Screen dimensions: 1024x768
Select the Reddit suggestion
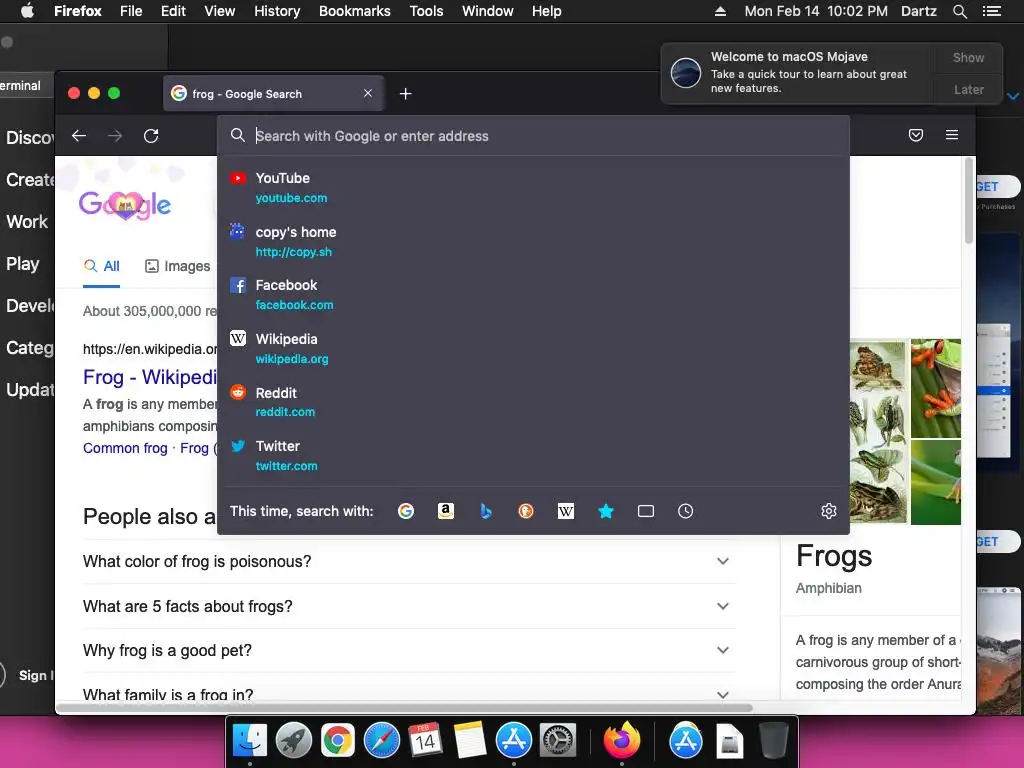pyautogui.click(x=533, y=402)
